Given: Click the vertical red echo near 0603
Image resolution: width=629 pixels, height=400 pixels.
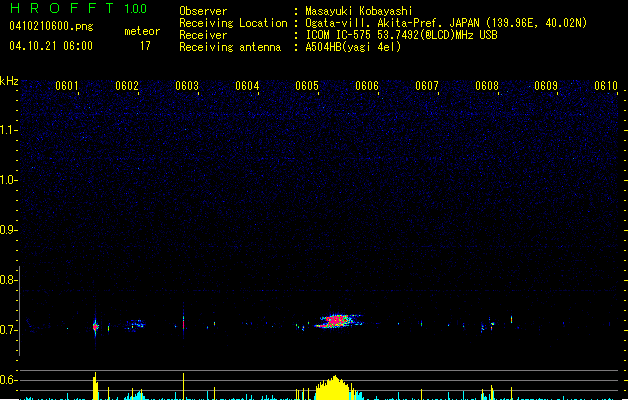Looking at the screenshot, I should point(184,323).
